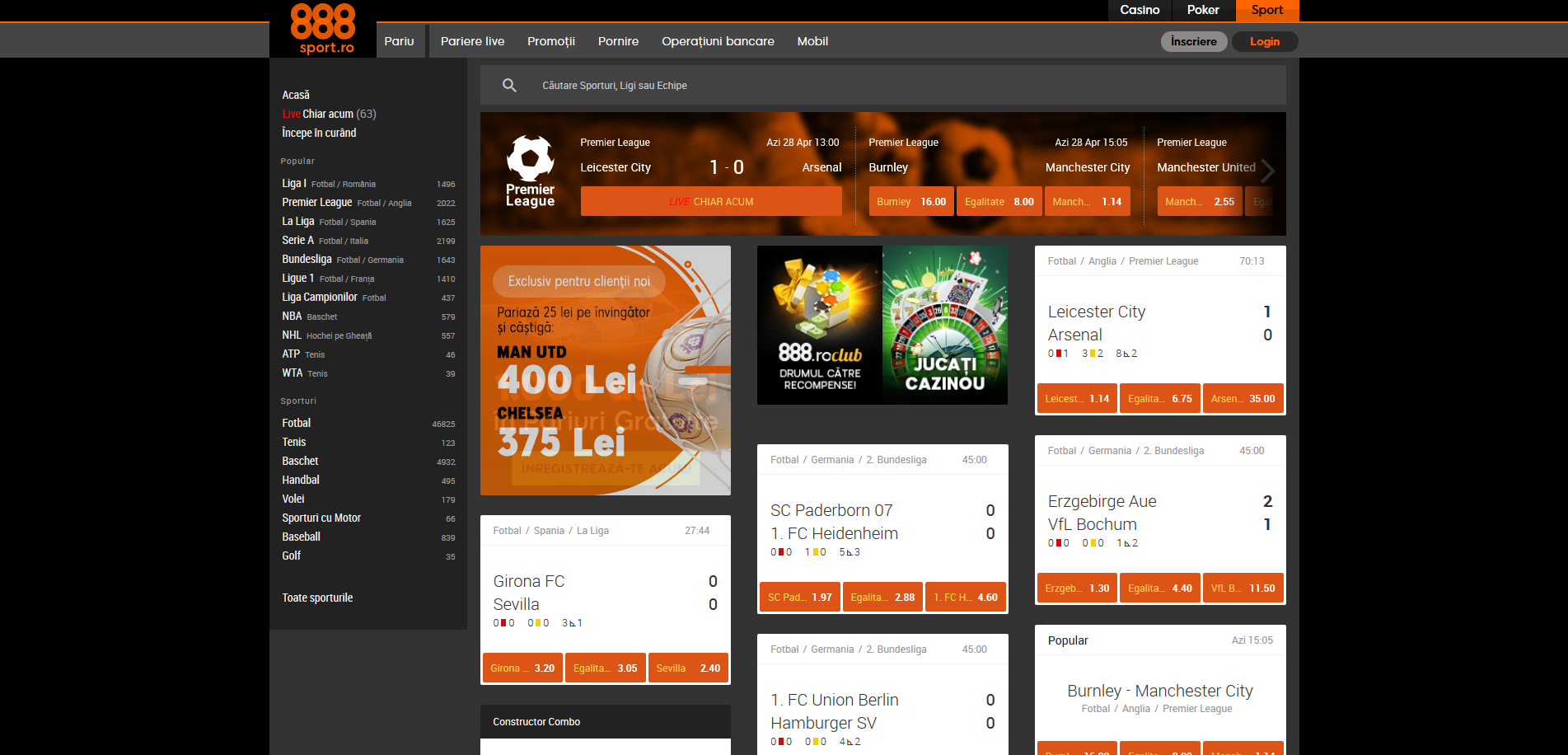Open Jucați Cazinou banner

pos(945,325)
